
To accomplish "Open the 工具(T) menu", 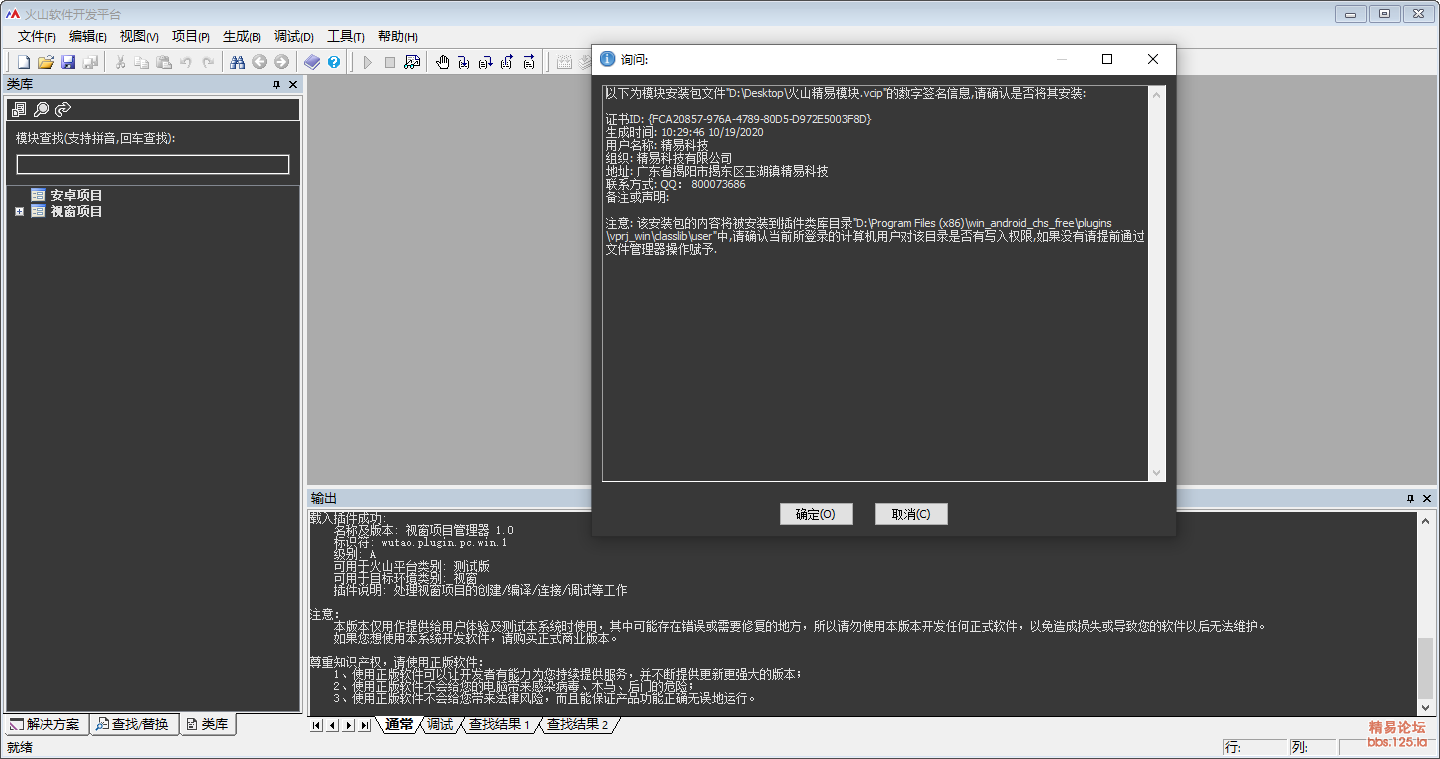I will coord(346,36).
